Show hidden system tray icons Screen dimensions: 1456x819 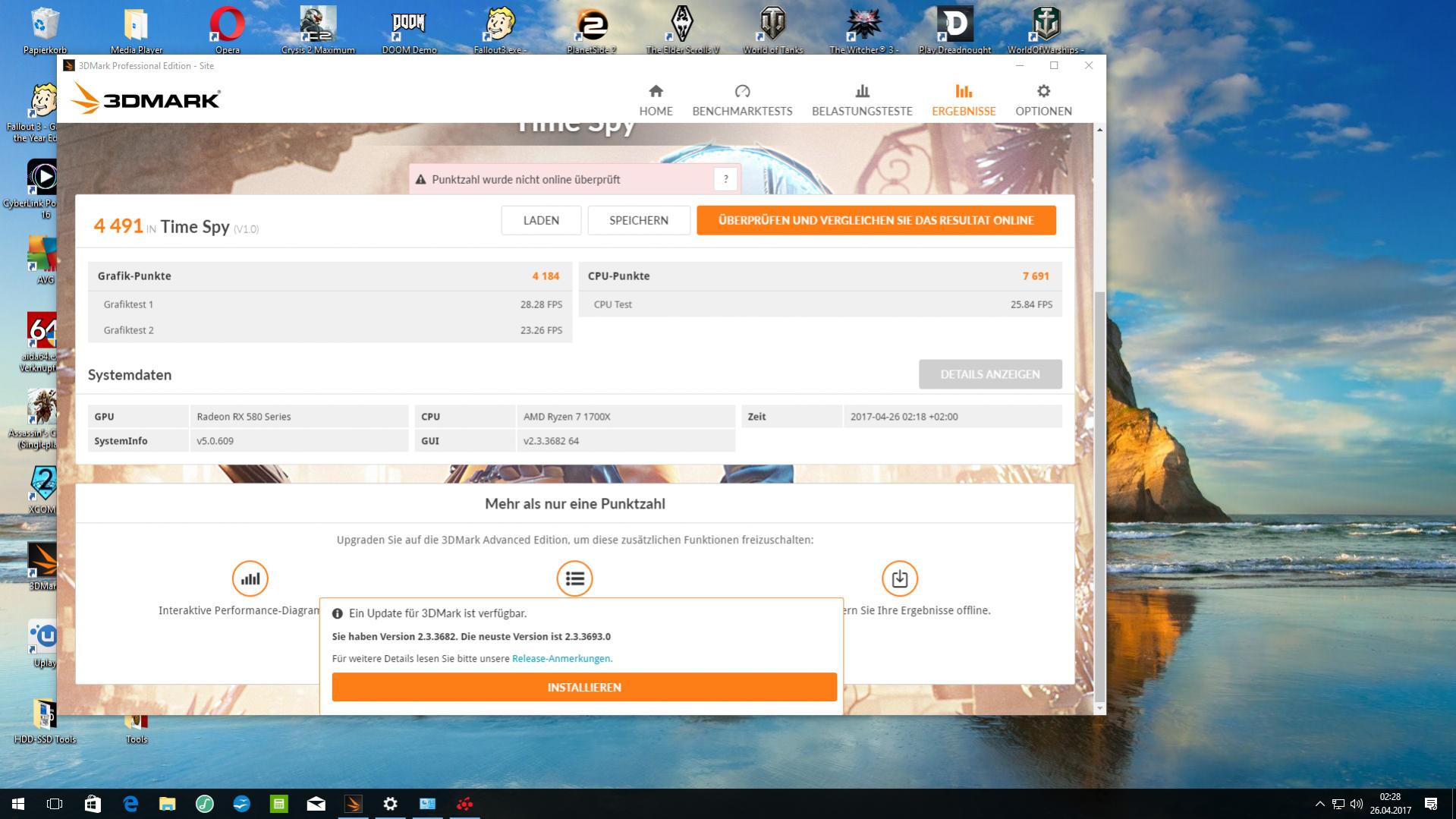tap(1320, 804)
